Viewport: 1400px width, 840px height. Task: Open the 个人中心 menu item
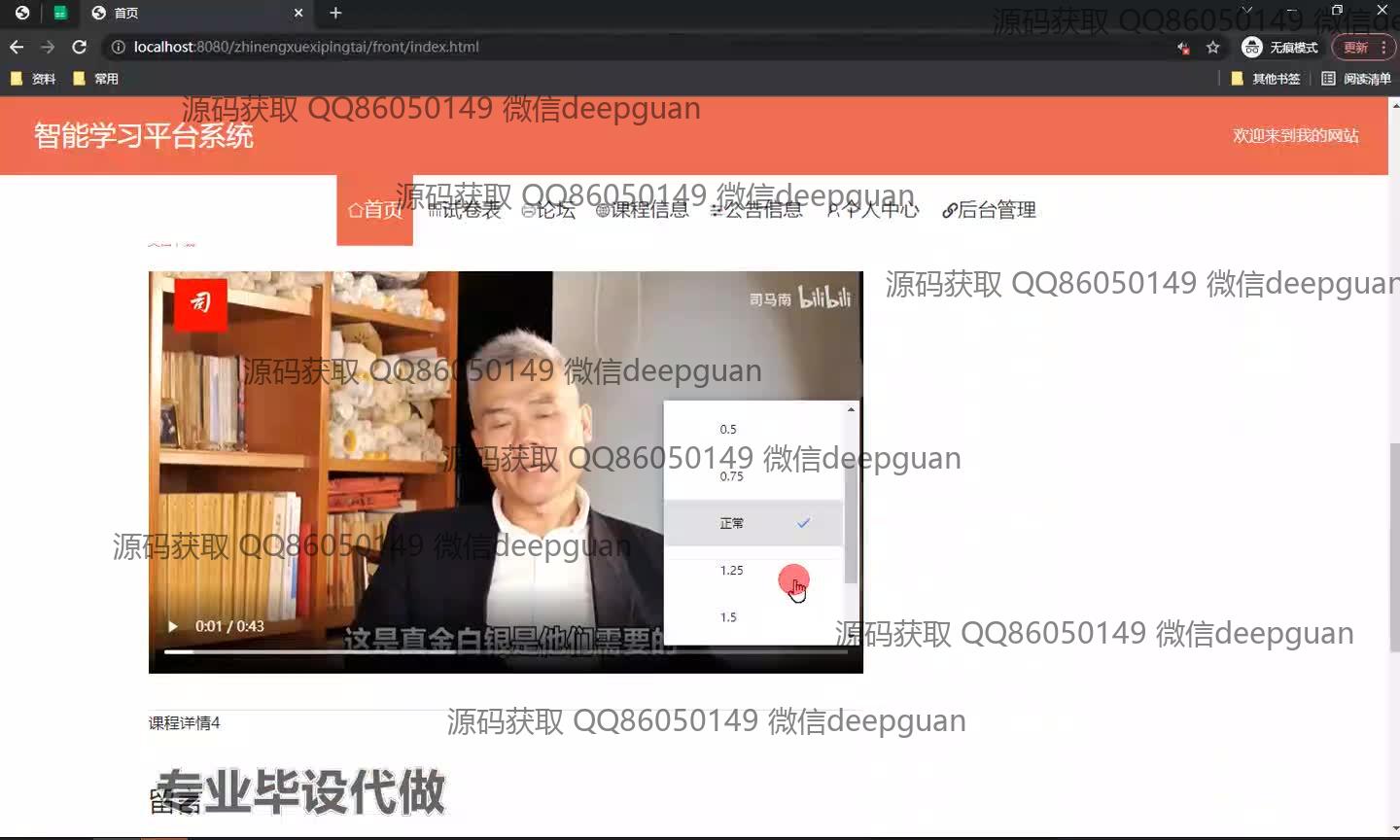tap(872, 210)
